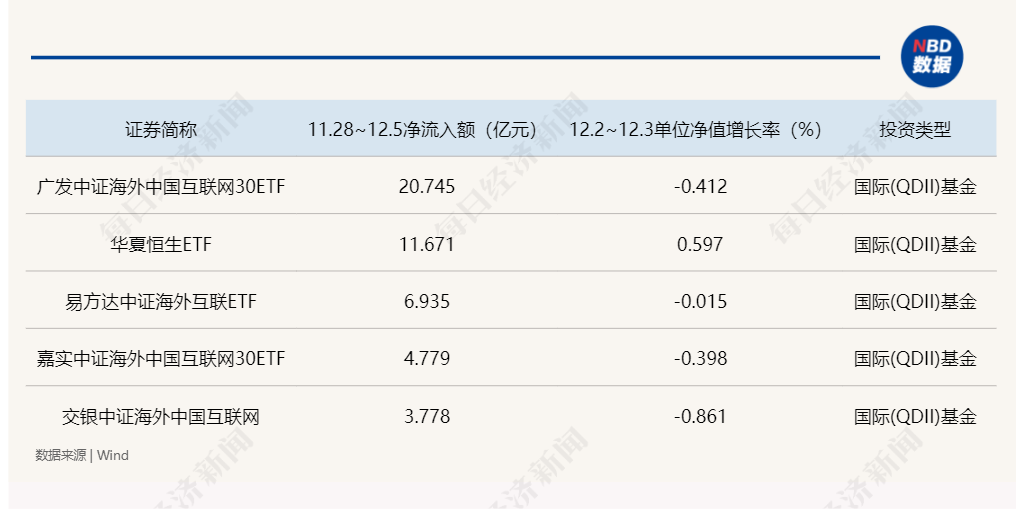
Task: Open 广发中证海外中国互联网30ETF fund name
Action: [161, 187]
